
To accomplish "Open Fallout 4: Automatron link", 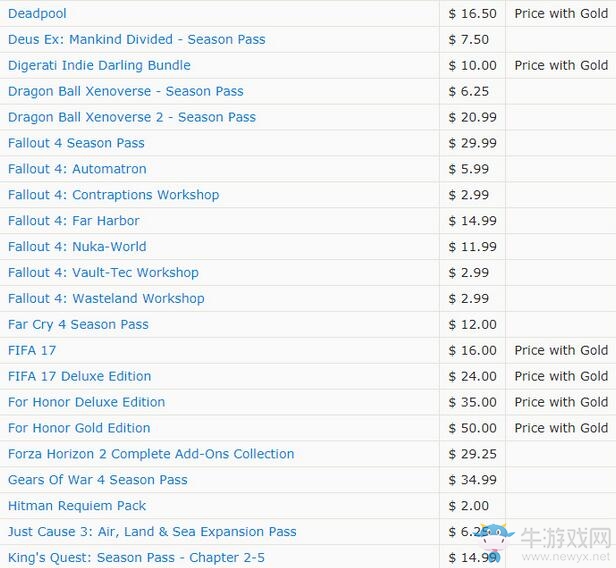I will [77, 169].
